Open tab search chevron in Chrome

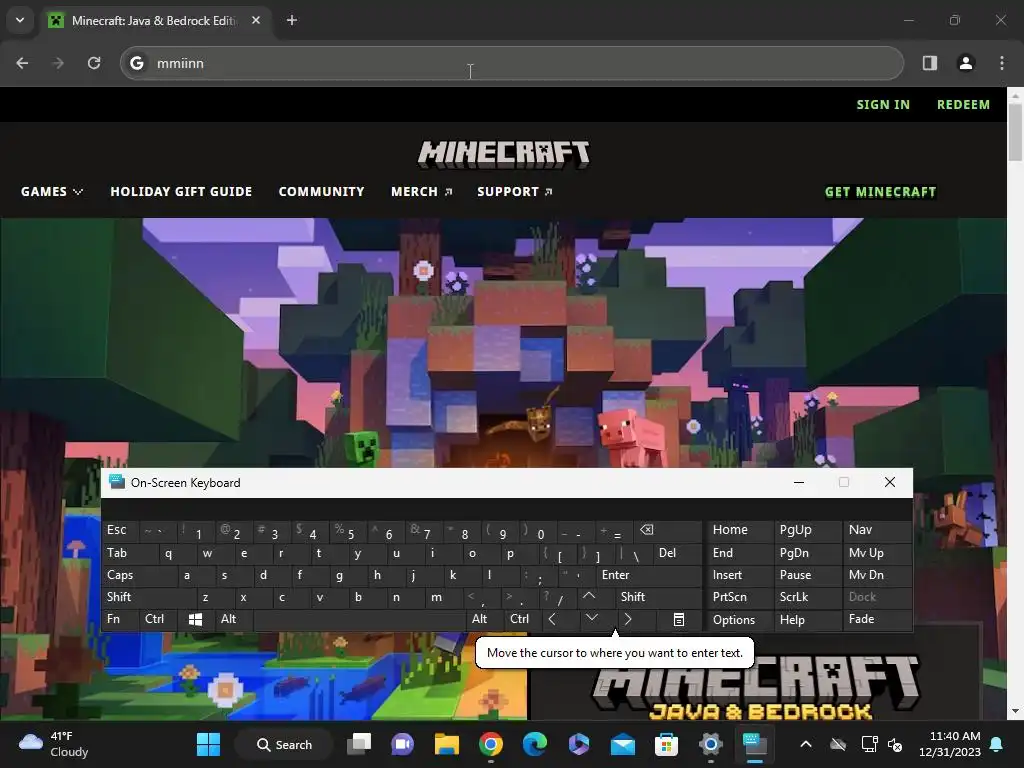pyautogui.click(x=20, y=20)
